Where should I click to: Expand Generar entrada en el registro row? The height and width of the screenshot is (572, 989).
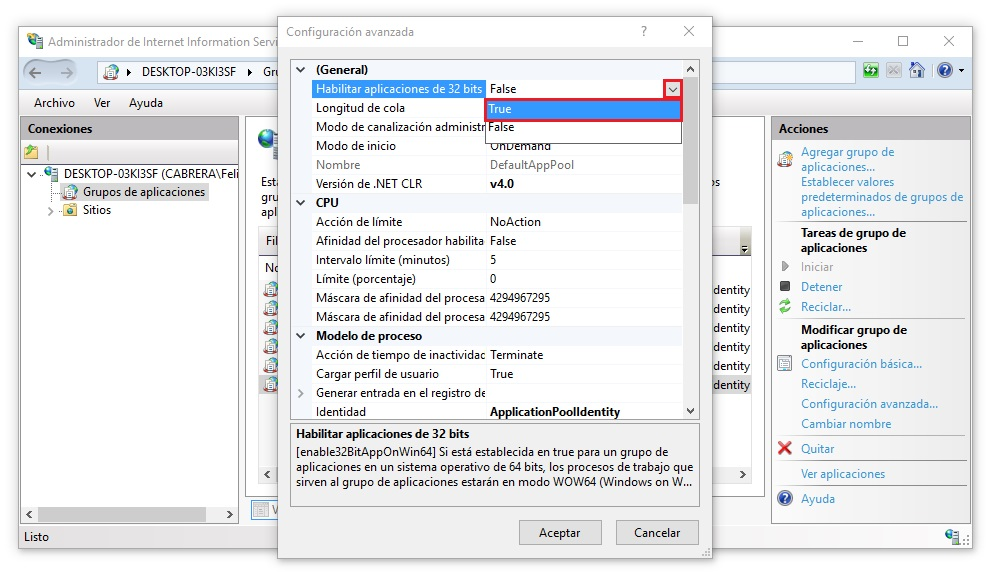(x=301, y=393)
